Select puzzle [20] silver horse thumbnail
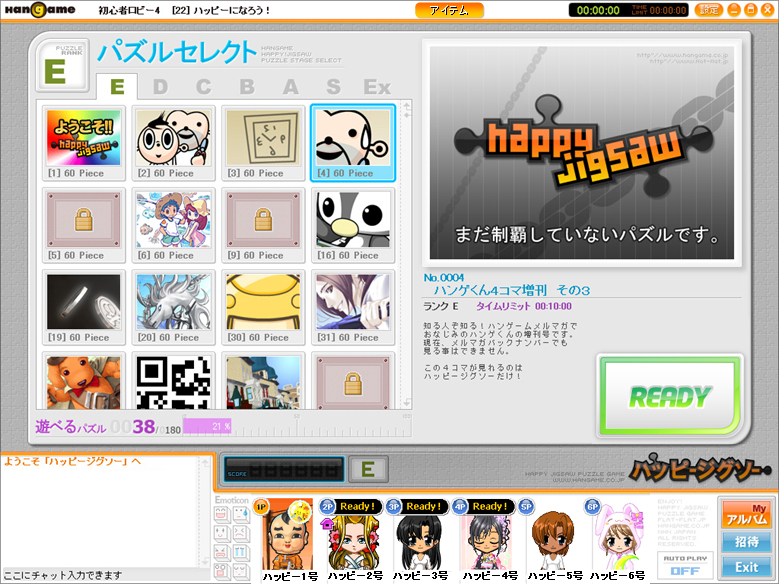 coord(173,307)
